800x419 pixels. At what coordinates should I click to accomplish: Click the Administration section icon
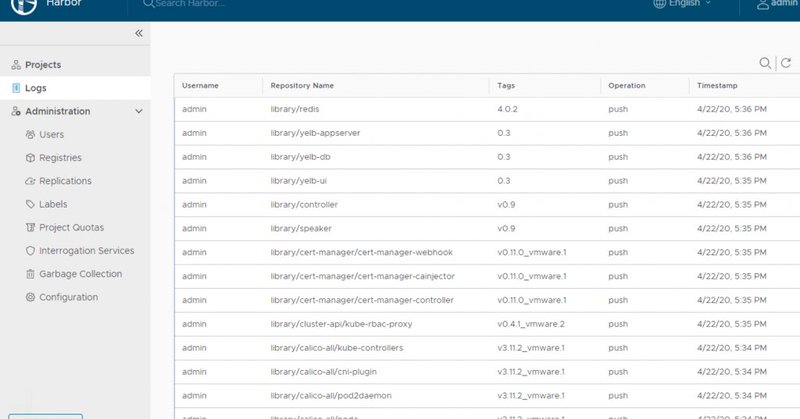(x=16, y=111)
